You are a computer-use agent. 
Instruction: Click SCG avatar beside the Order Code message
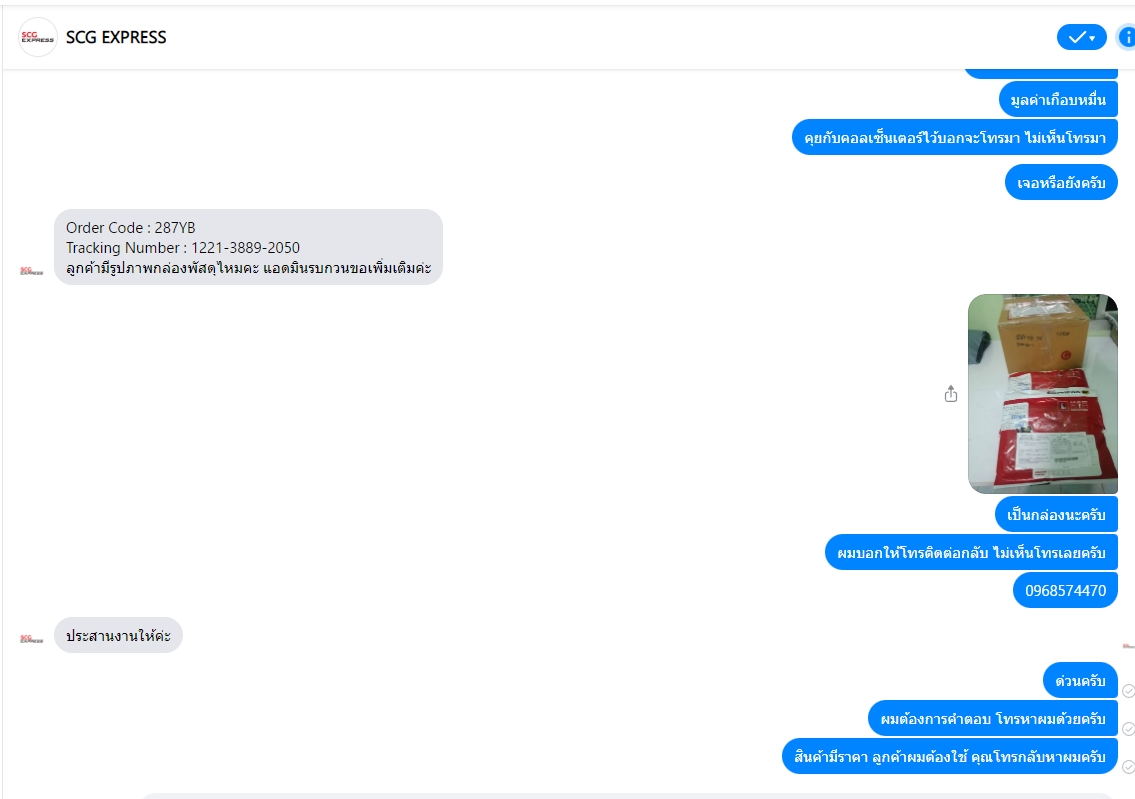tap(32, 271)
